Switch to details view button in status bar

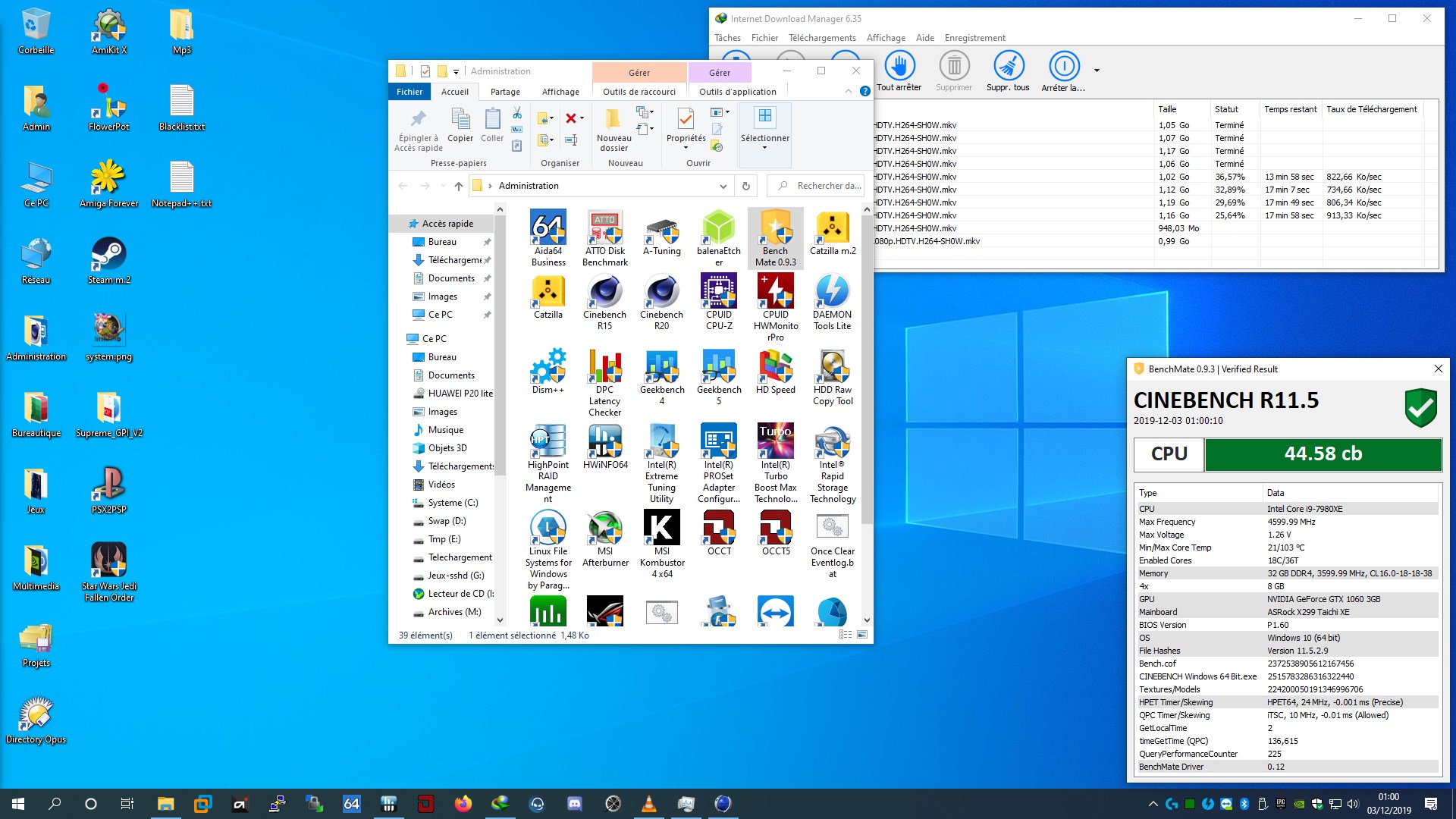pyautogui.click(x=846, y=635)
